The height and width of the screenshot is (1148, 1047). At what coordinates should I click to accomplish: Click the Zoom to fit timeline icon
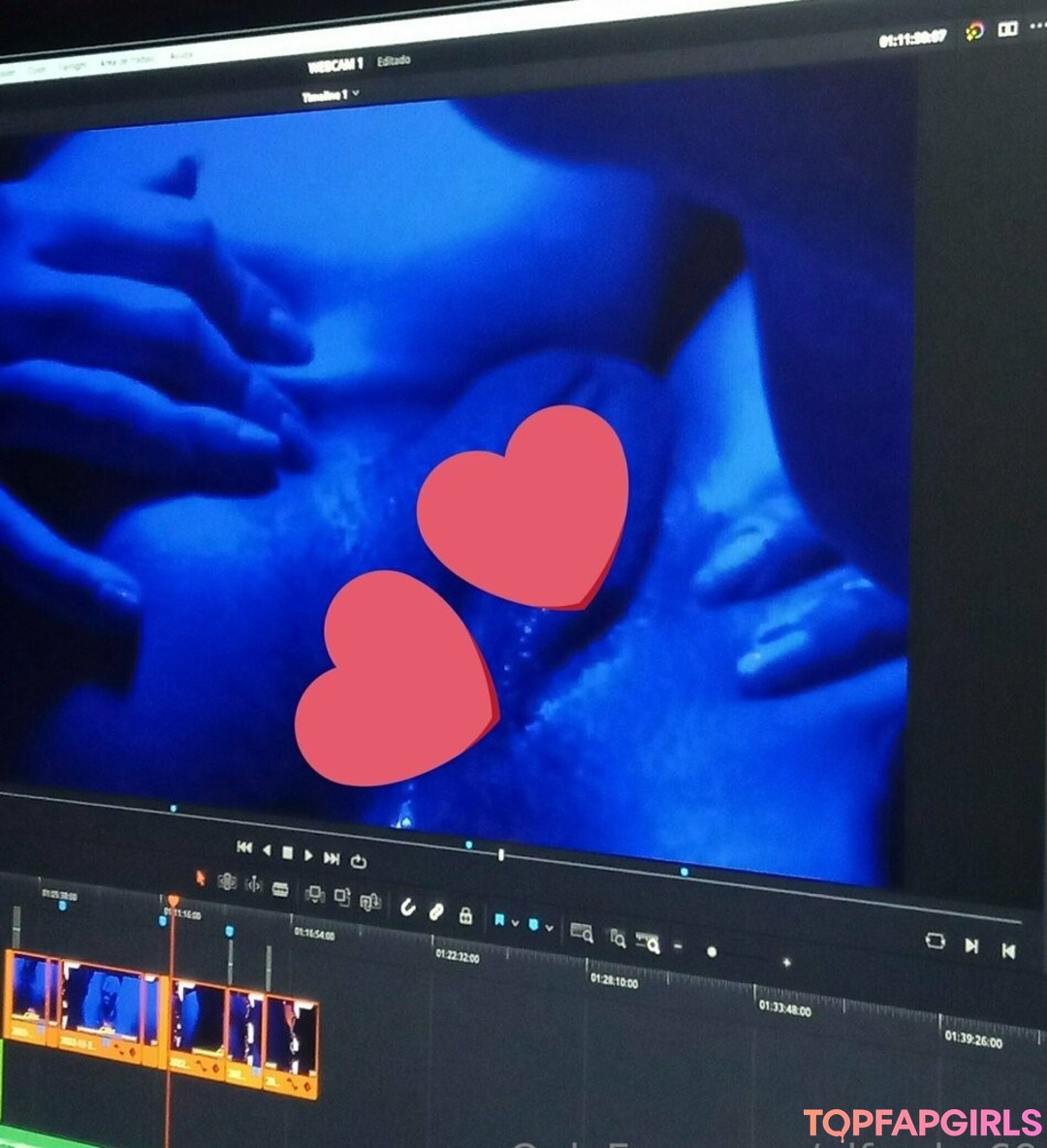(582, 933)
